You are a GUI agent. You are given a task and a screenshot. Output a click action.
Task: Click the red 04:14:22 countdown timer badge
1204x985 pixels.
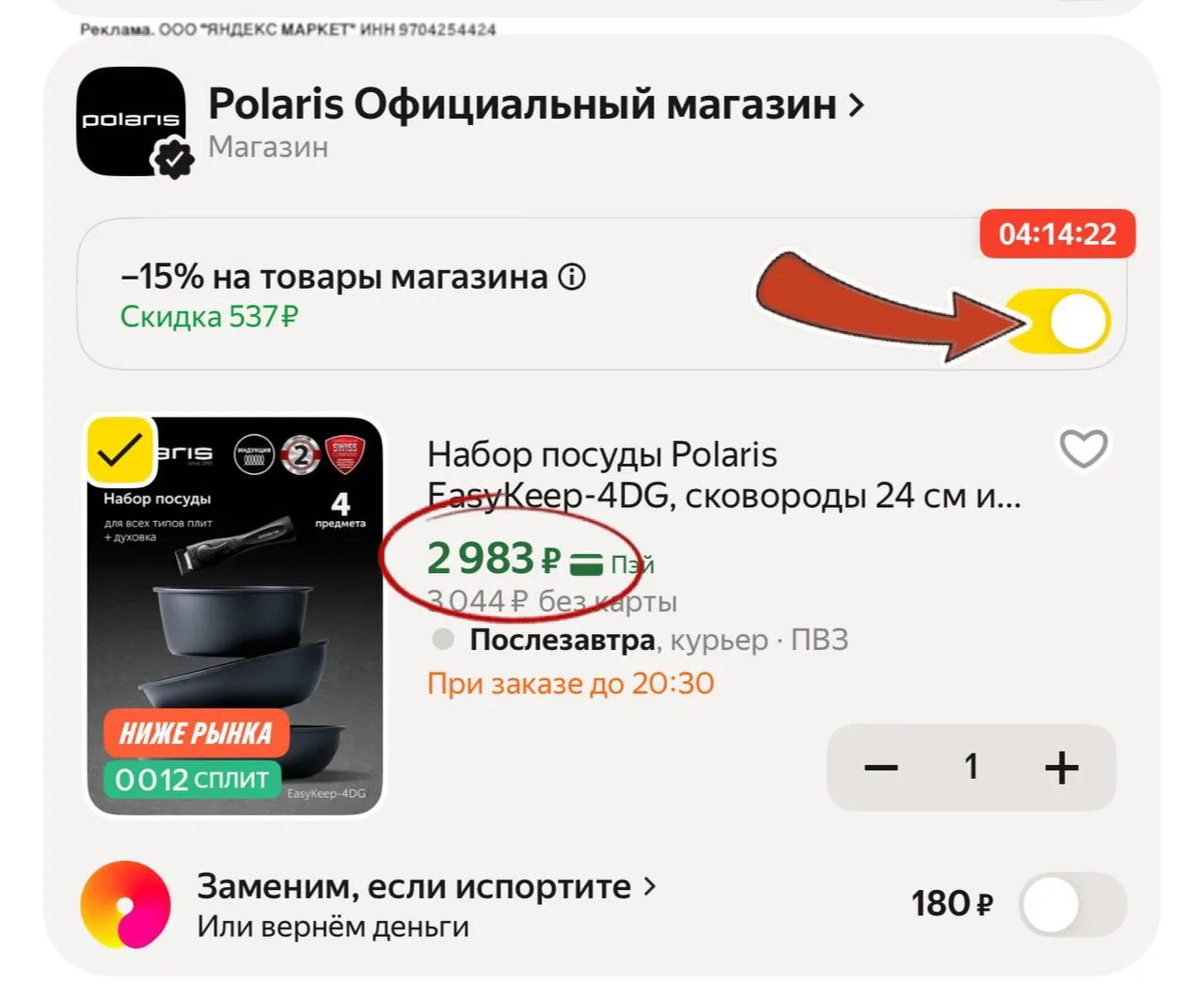[x=1057, y=233]
